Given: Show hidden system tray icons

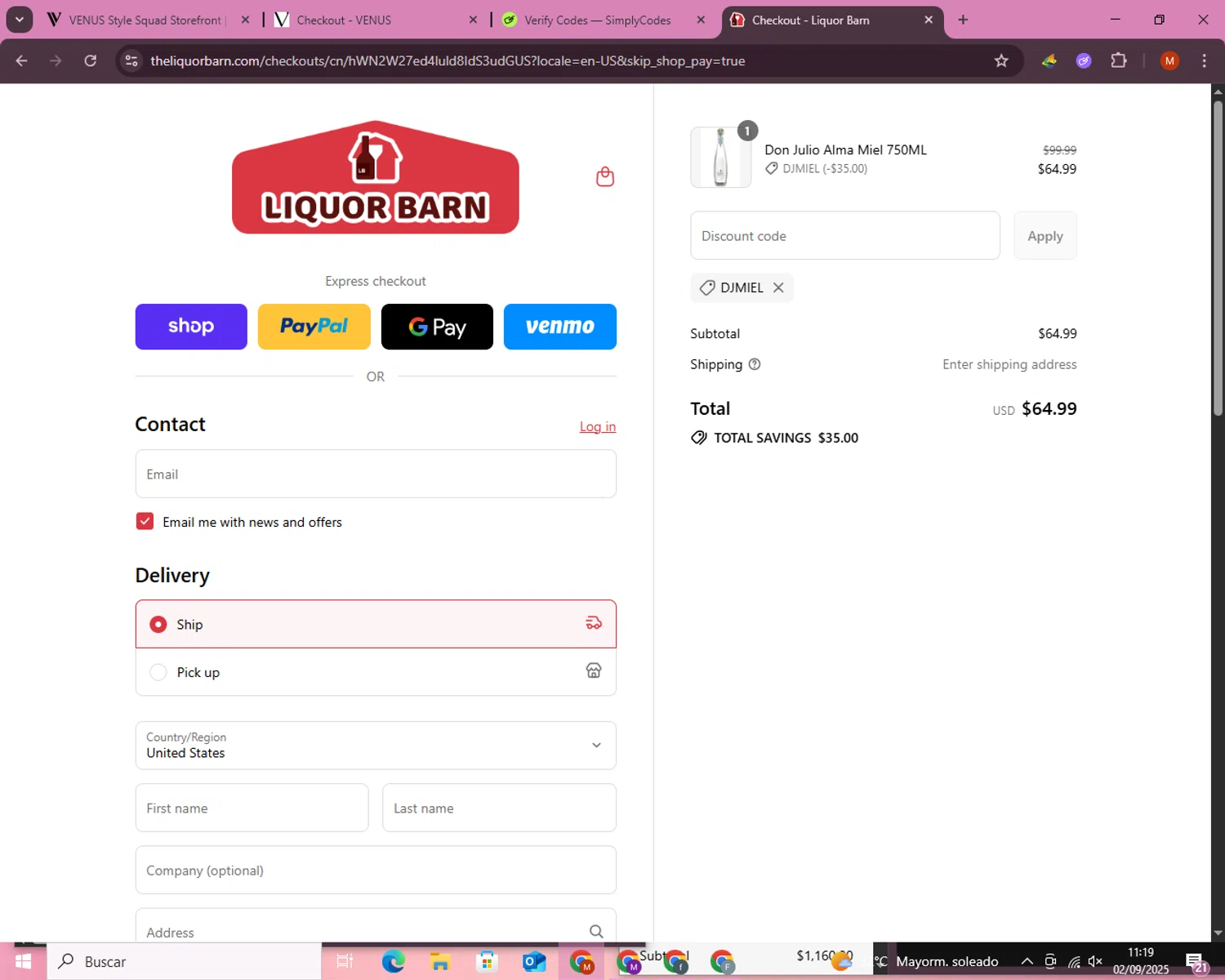Looking at the screenshot, I should pos(1027,961).
